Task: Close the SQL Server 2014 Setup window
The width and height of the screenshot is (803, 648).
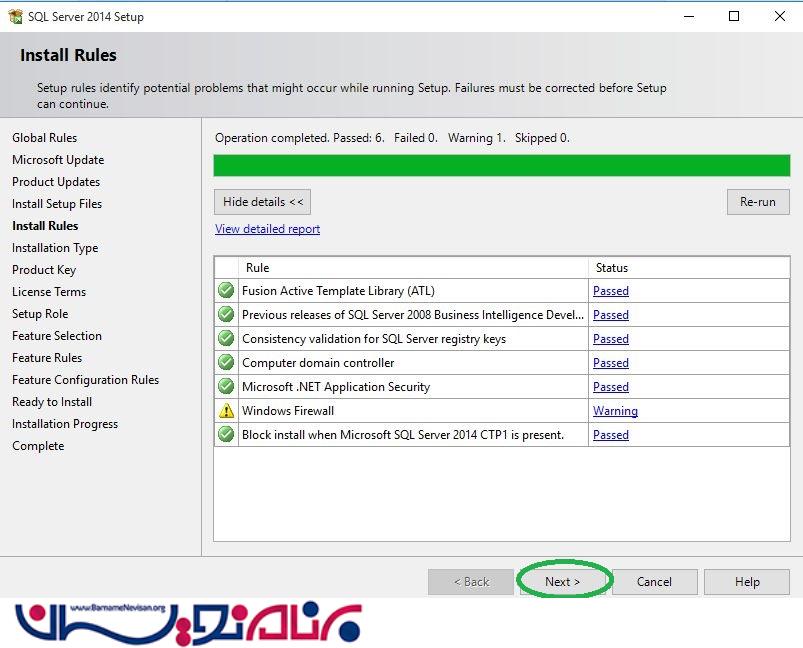Action: coord(779,16)
